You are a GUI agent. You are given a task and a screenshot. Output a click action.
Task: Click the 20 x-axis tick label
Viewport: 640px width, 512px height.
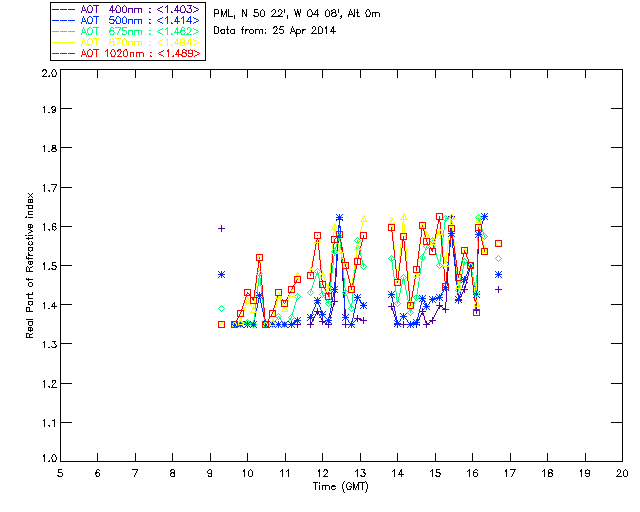click(x=622, y=473)
